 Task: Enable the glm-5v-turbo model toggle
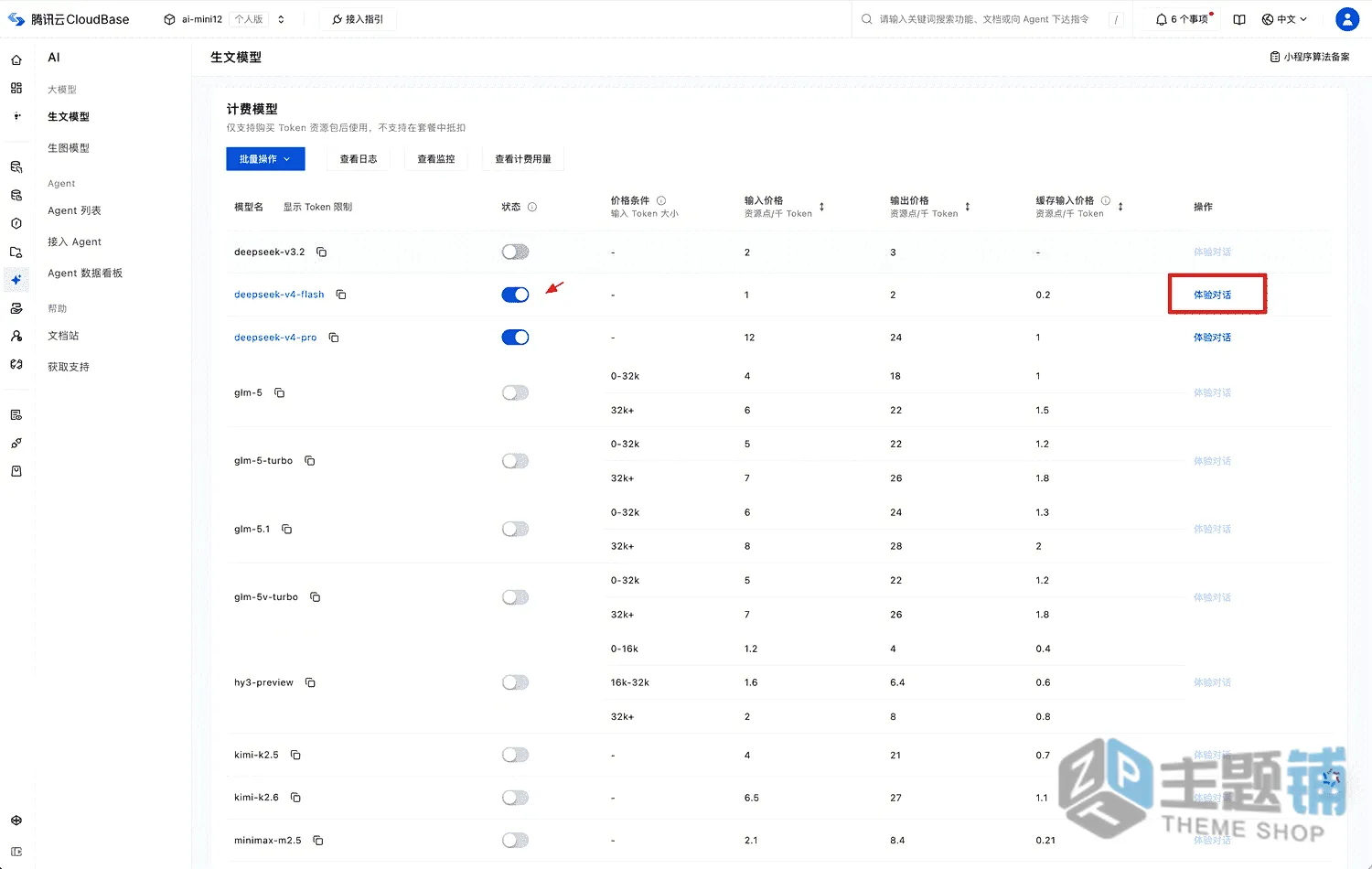515,597
